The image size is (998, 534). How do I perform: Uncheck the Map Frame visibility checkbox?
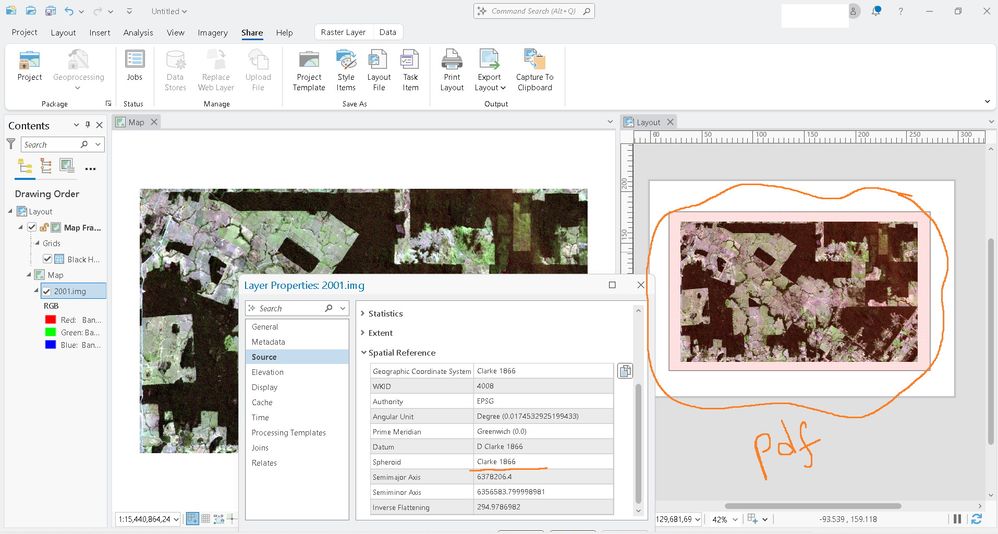(x=33, y=227)
